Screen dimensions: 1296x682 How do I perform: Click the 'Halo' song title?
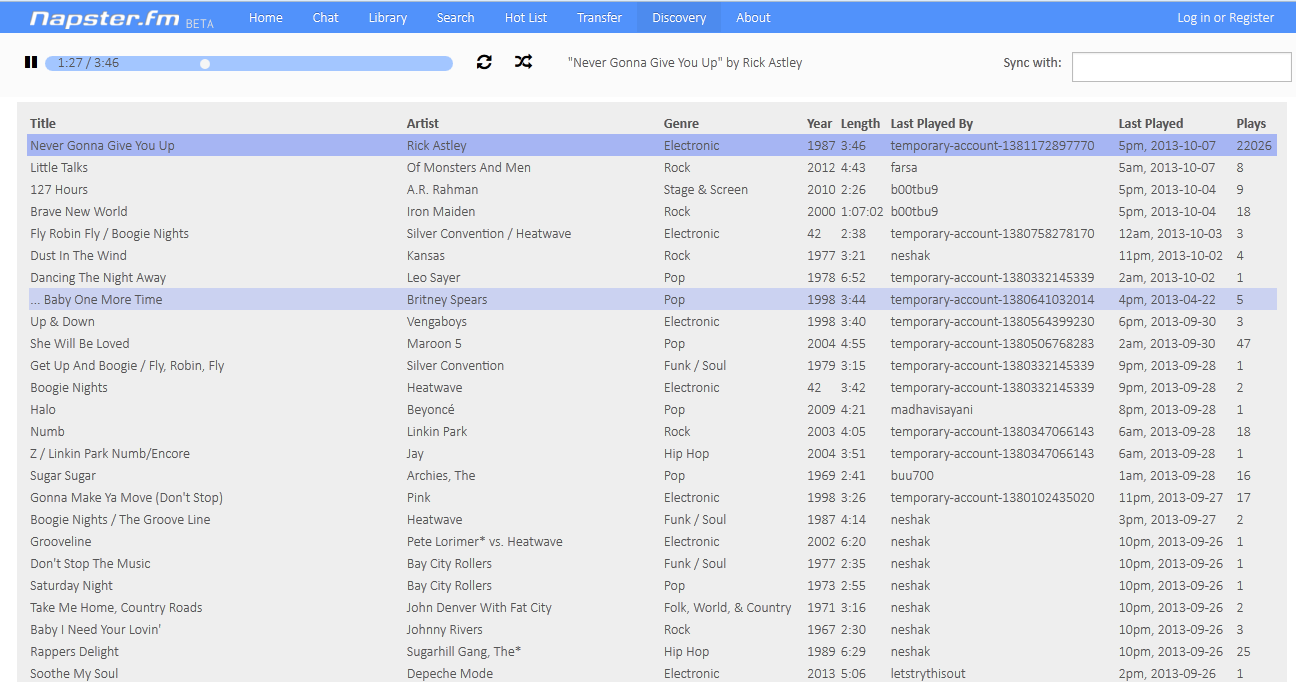(x=43, y=410)
